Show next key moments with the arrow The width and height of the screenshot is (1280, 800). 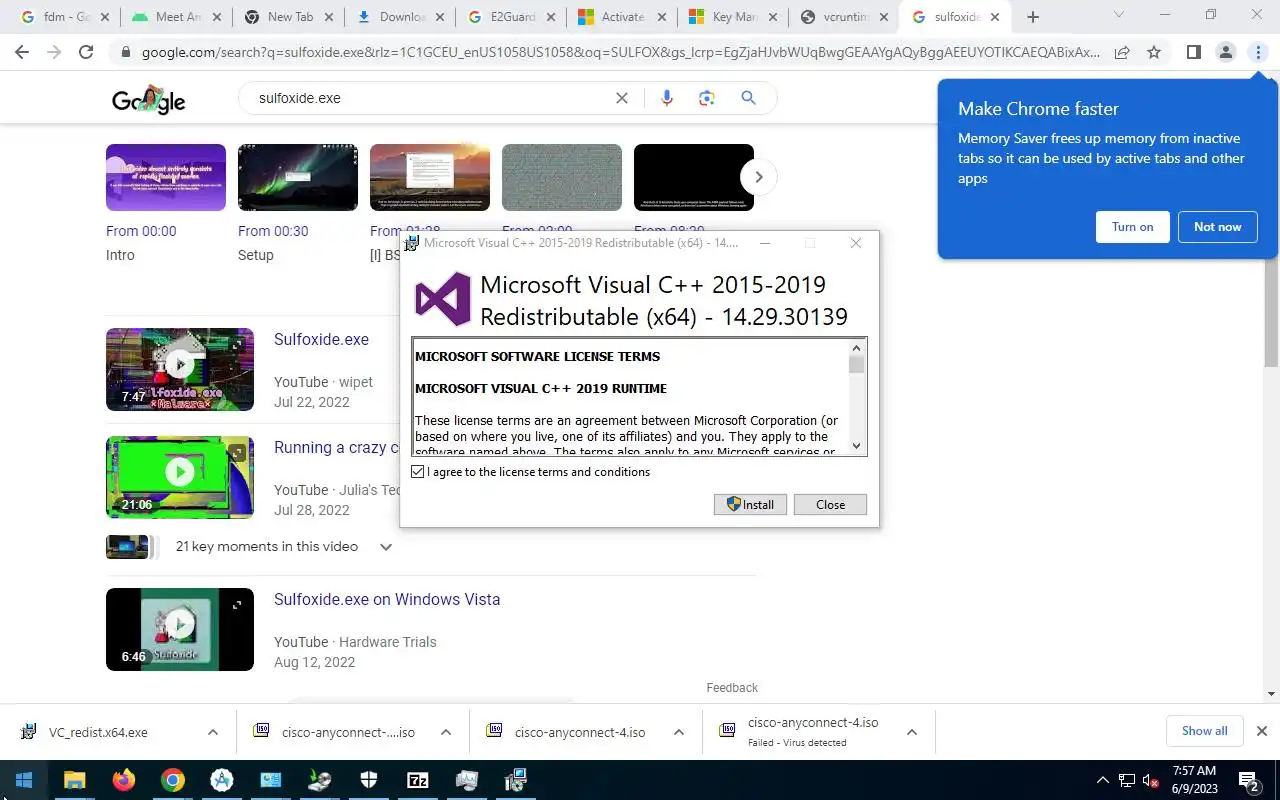[x=758, y=177]
